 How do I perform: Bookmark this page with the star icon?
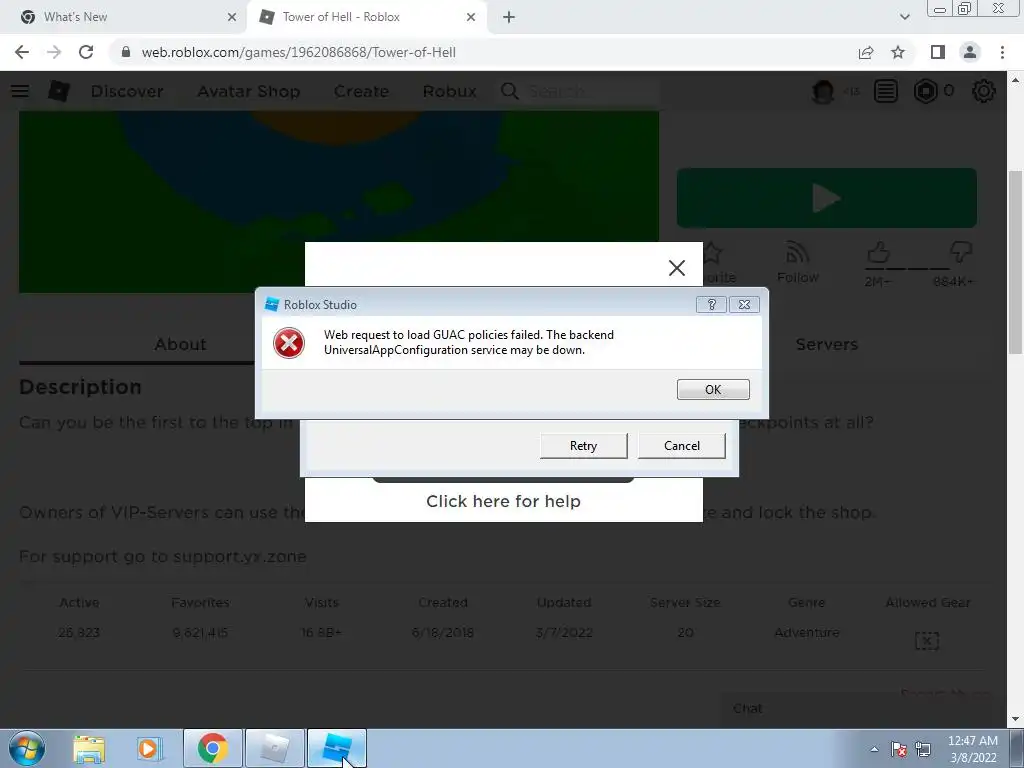pos(898,52)
